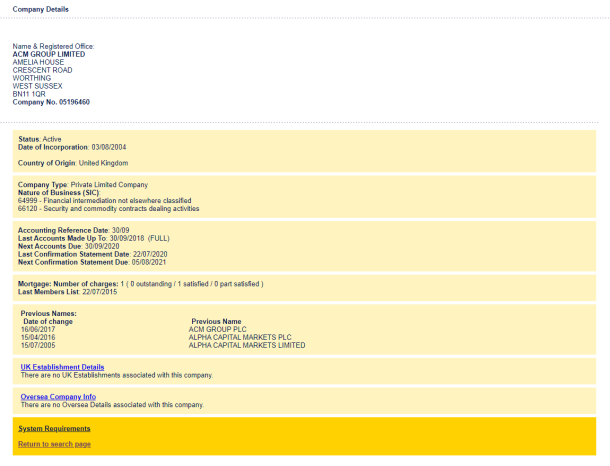Open the UK Establishment Details link

point(62,367)
